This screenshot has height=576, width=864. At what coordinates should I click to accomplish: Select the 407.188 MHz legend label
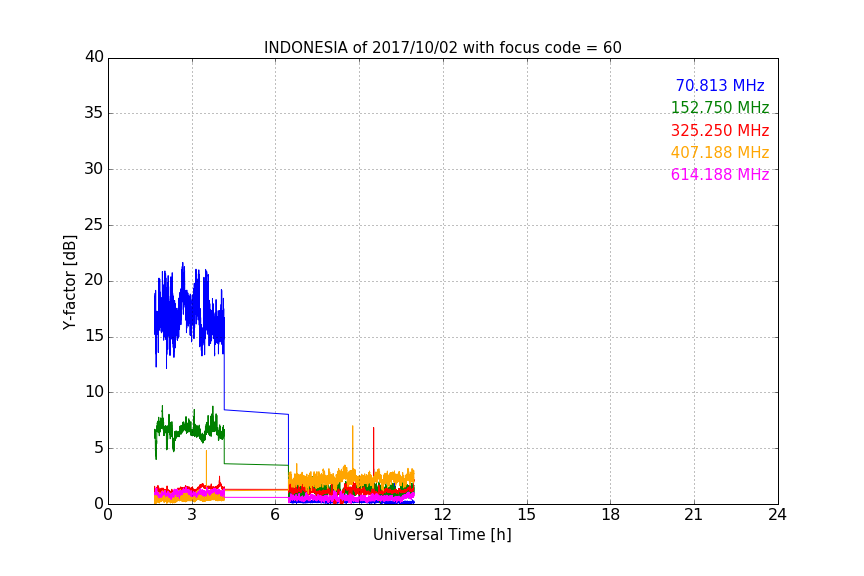click(720, 153)
